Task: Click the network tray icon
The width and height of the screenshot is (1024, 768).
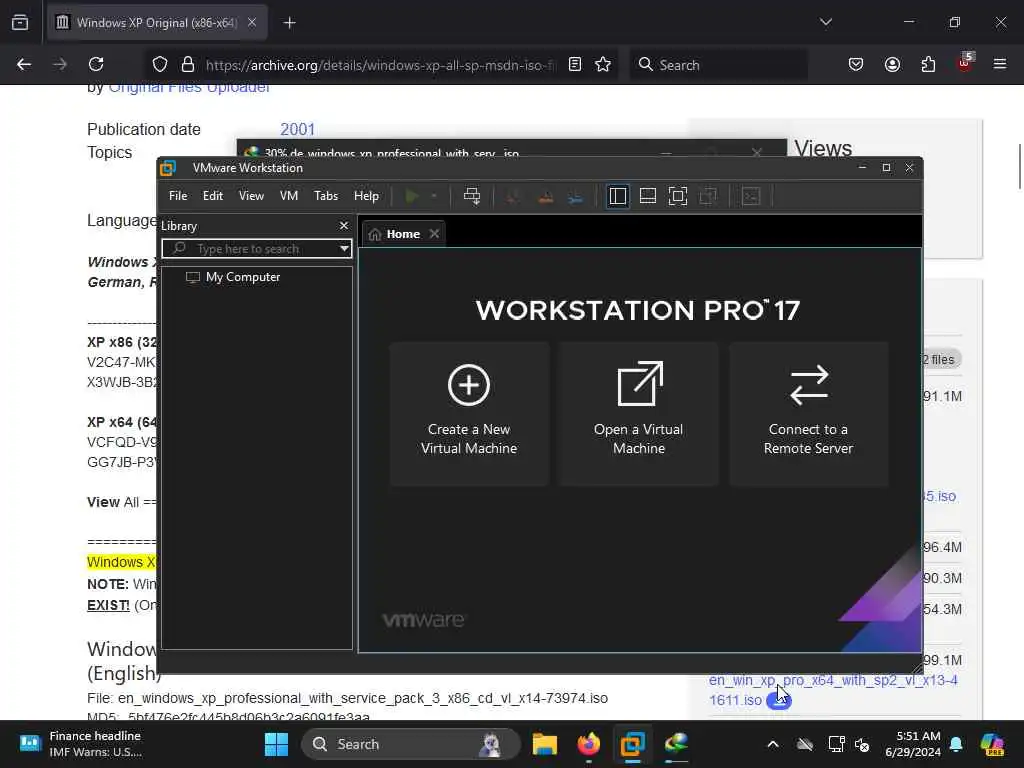Action: [x=837, y=744]
